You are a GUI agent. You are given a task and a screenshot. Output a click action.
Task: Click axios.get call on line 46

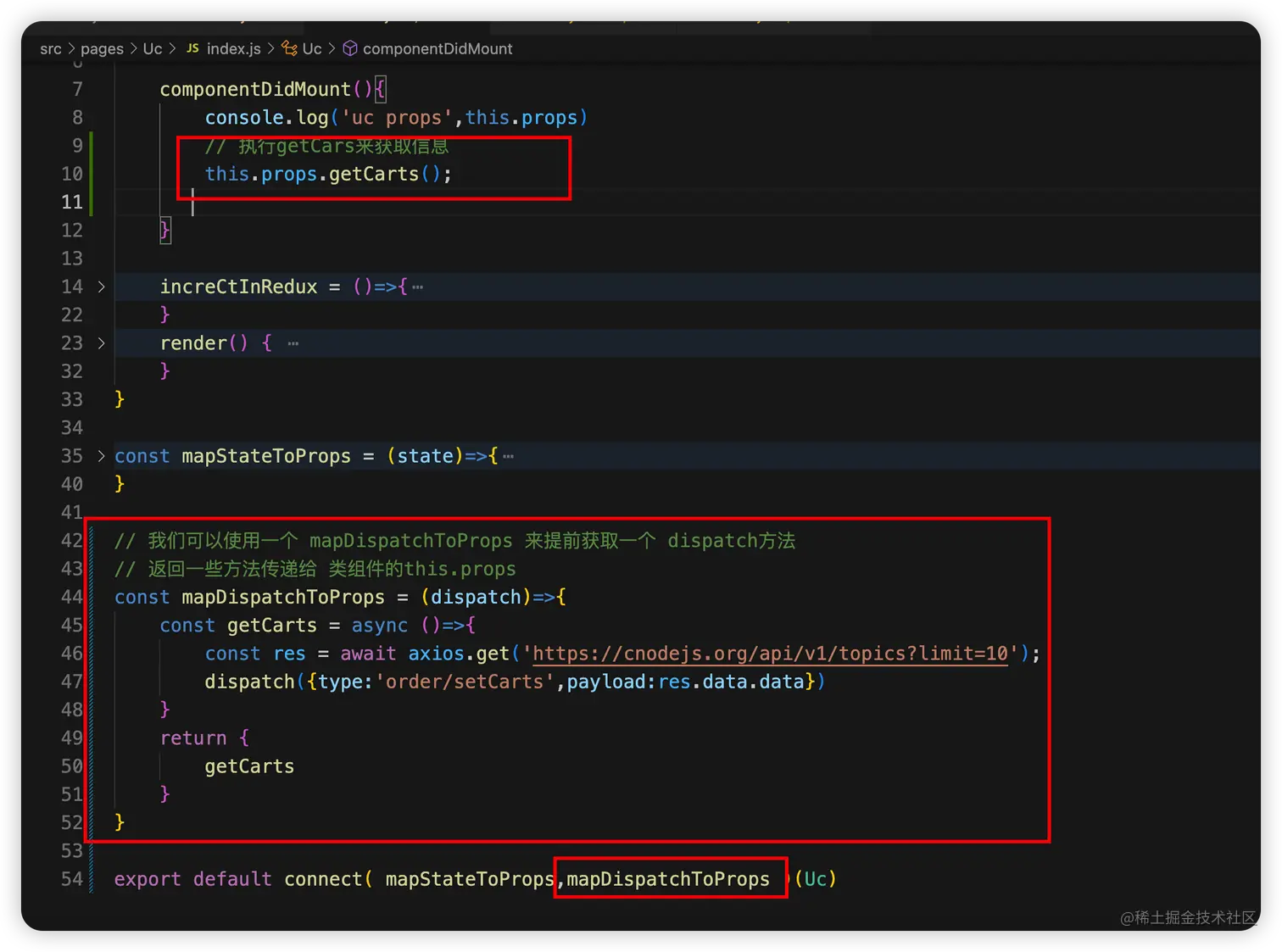pyautogui.click(x=459, y=654)
